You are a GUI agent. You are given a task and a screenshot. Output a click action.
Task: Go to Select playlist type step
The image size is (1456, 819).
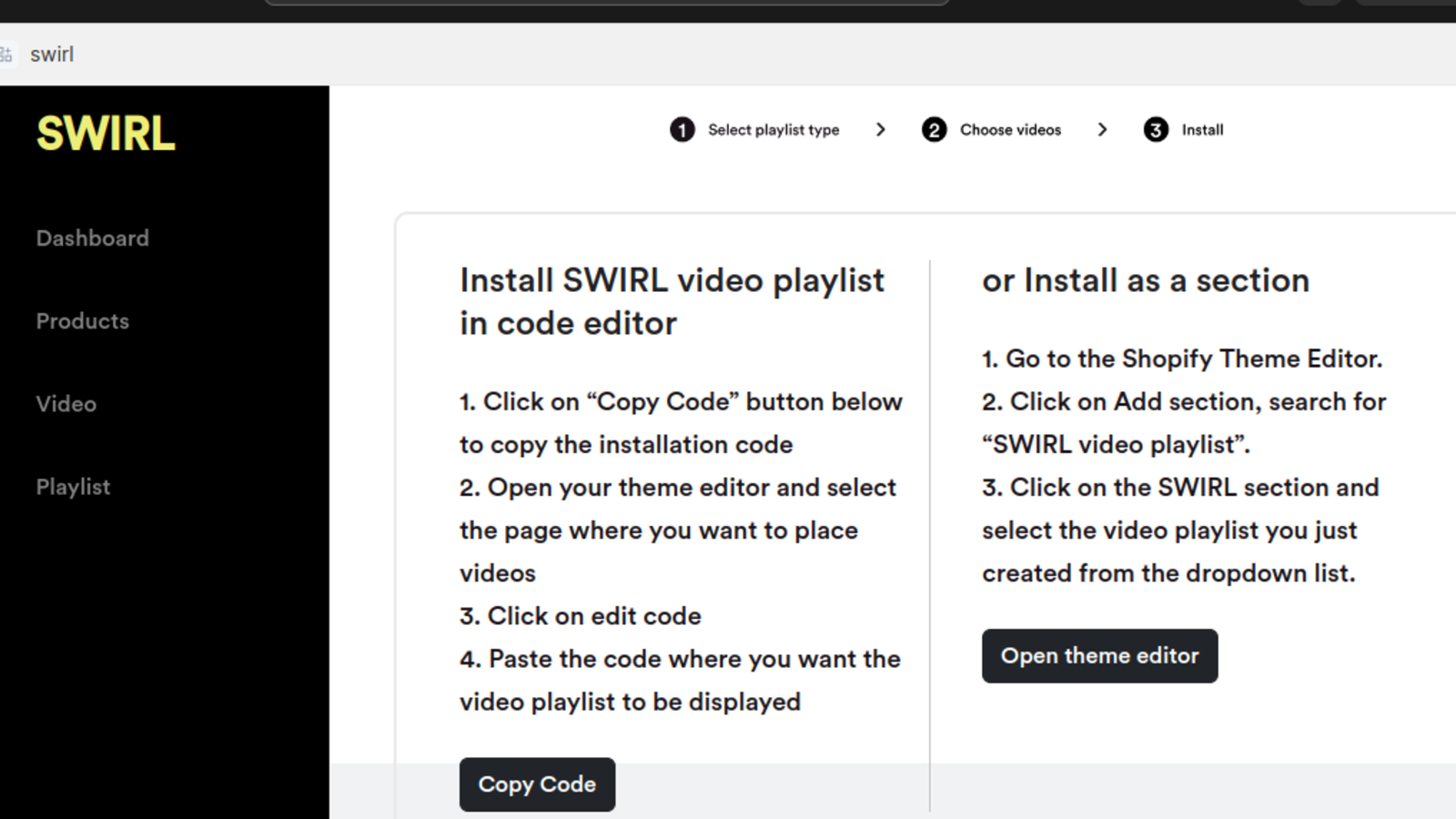[x=773, y=130]
